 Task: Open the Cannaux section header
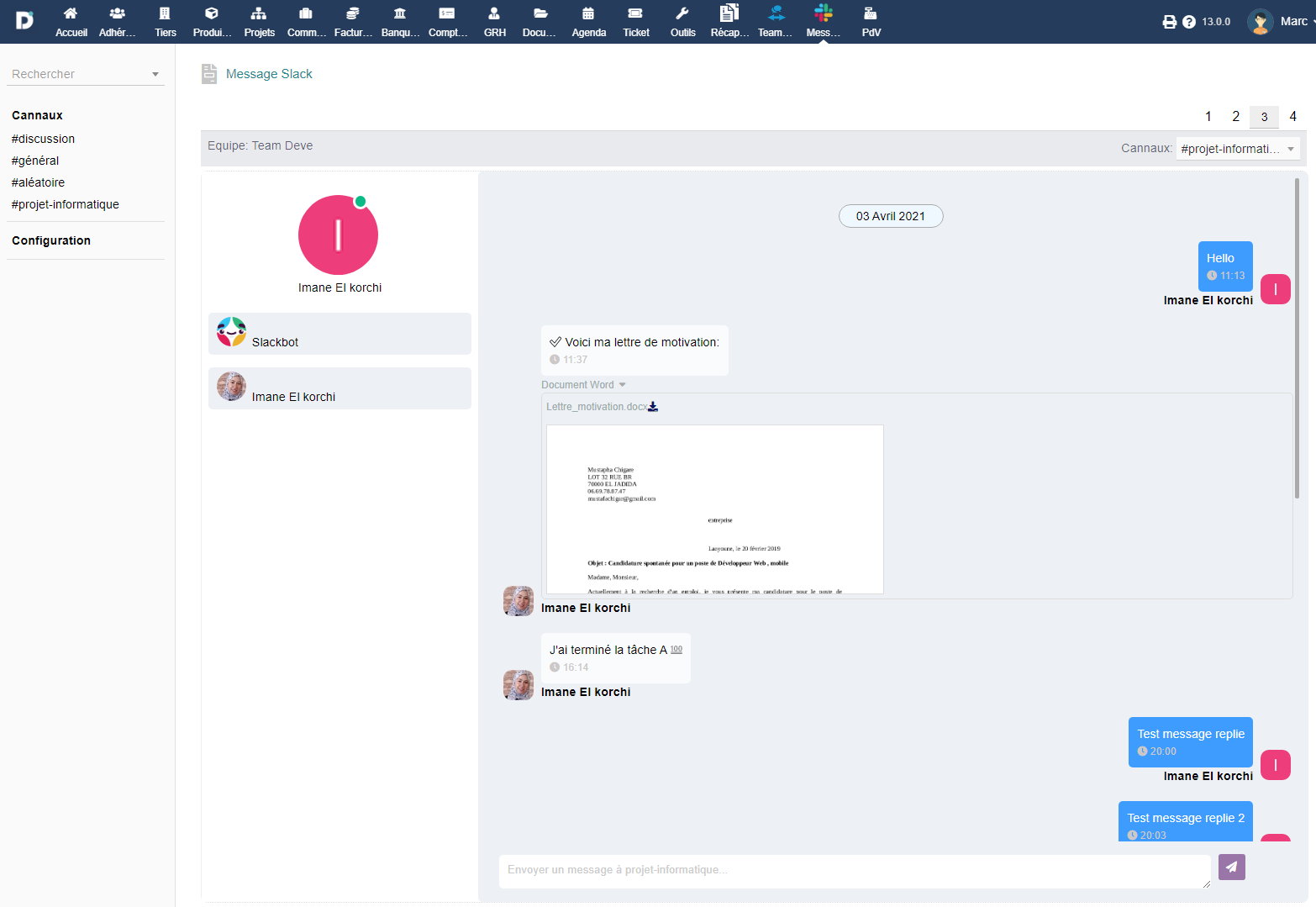click(x=37, y=115)
